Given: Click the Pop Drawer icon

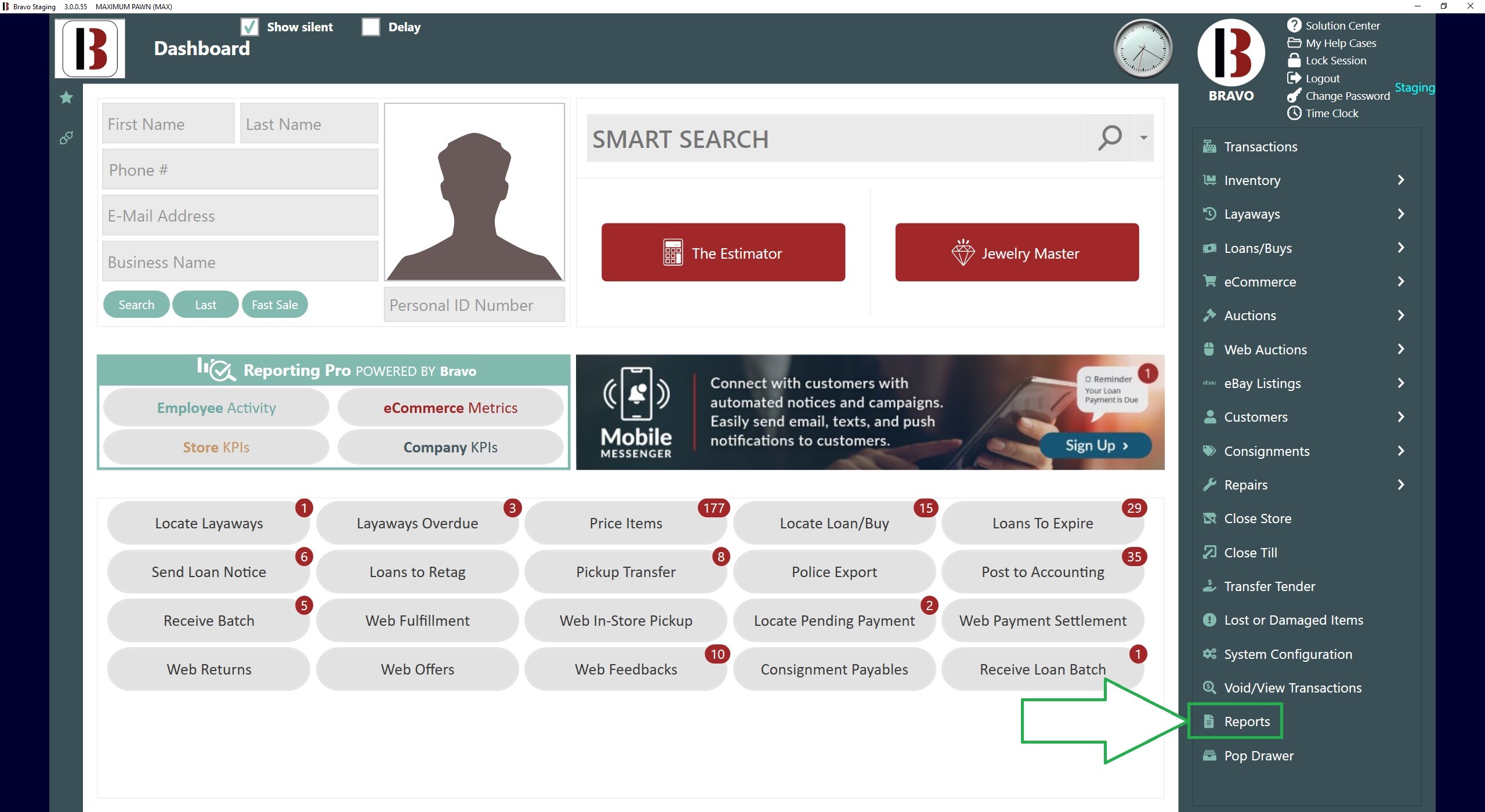Looking at the screenshot, I should [1209, 755].
